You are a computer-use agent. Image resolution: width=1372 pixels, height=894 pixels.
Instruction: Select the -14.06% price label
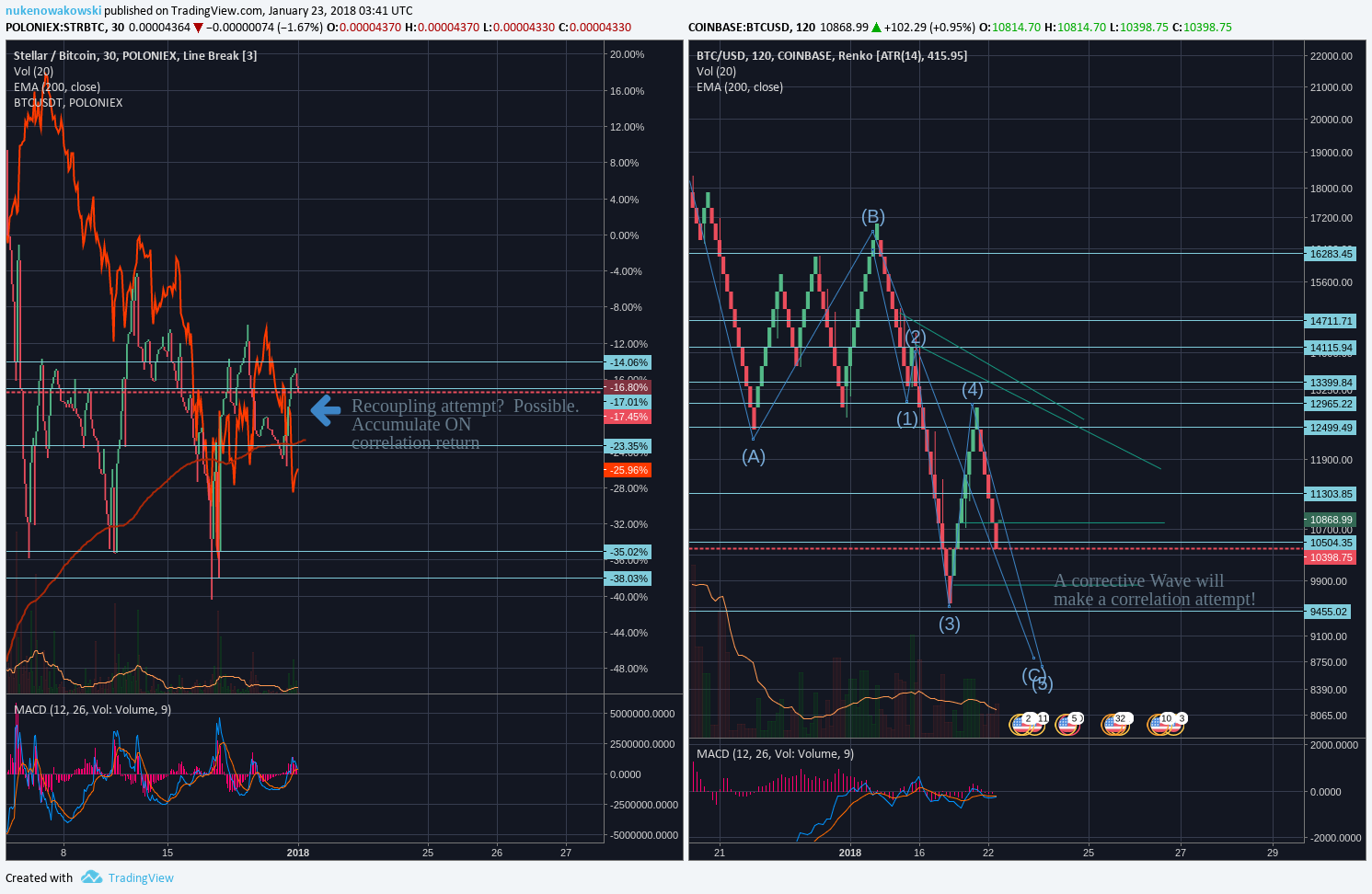point(628,362)
